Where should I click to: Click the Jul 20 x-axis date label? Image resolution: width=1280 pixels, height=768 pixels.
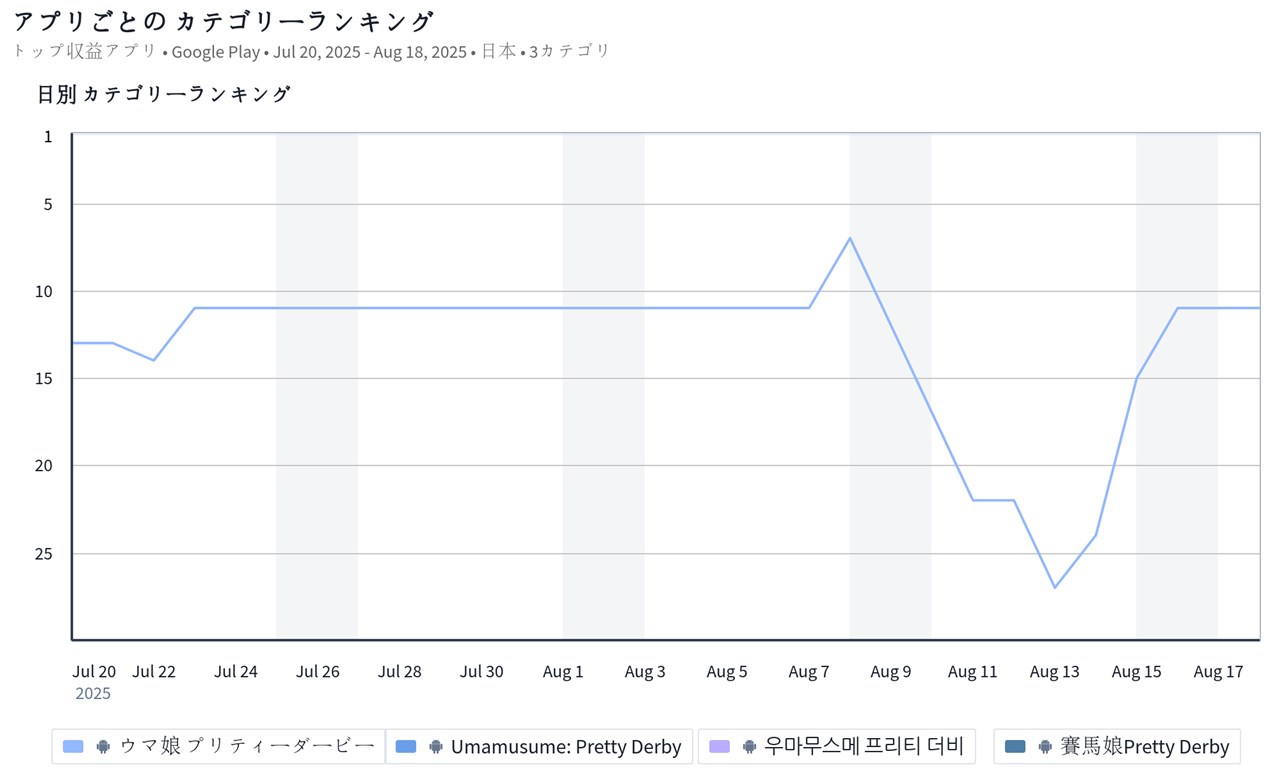click(x=94, y=672)
